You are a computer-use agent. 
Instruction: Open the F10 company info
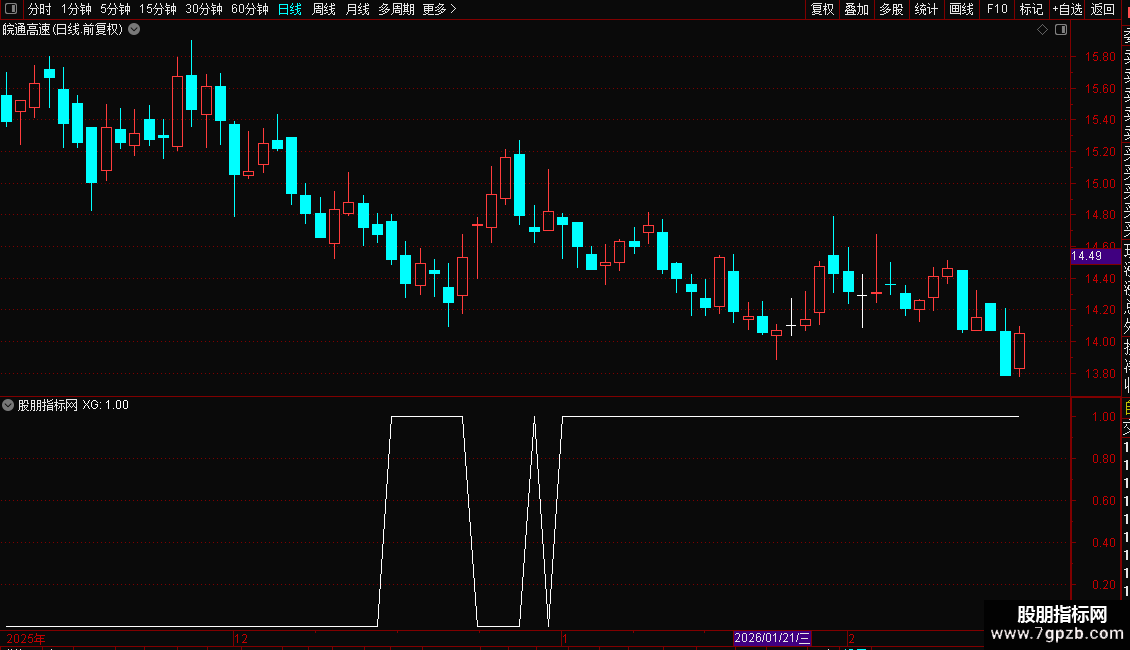click(997, 9)
